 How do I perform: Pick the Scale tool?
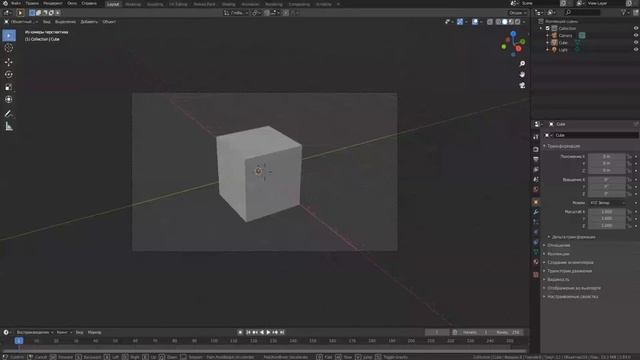tap(9, 87)
